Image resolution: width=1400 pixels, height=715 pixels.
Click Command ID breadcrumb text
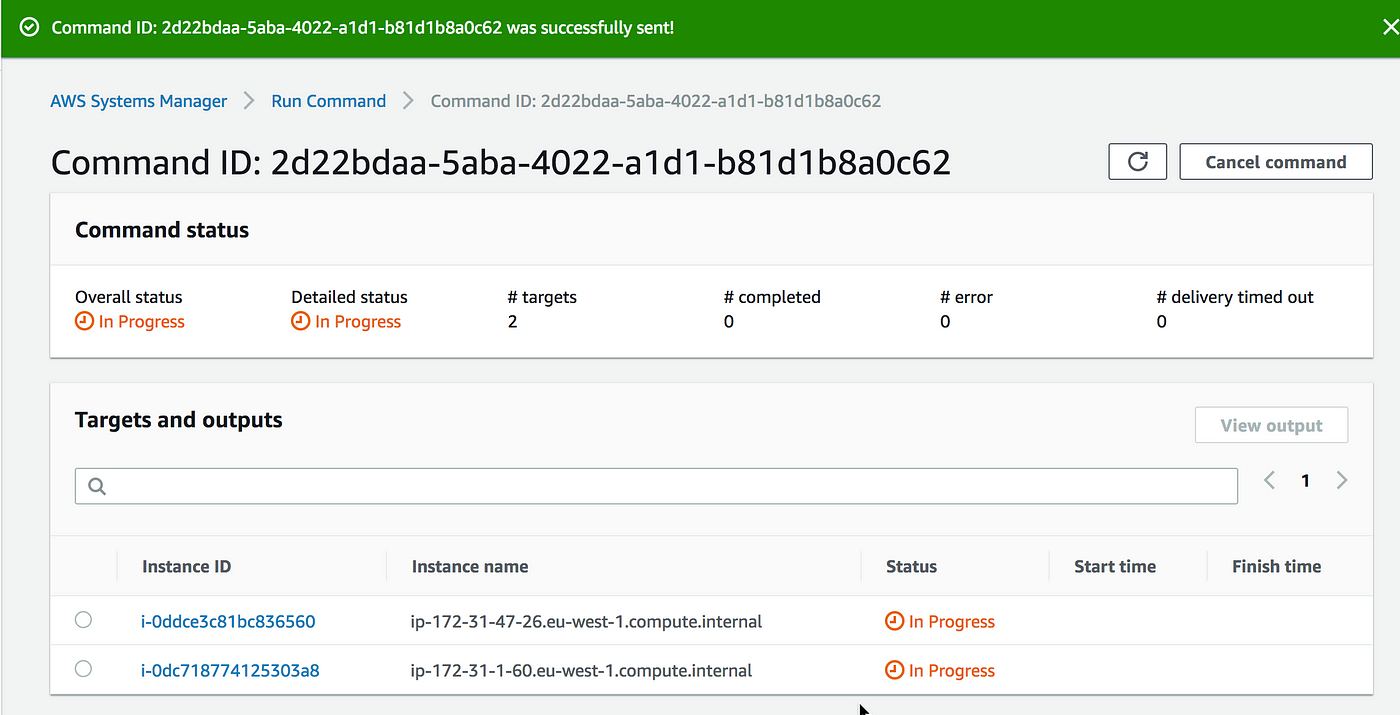tap(656, 101)
